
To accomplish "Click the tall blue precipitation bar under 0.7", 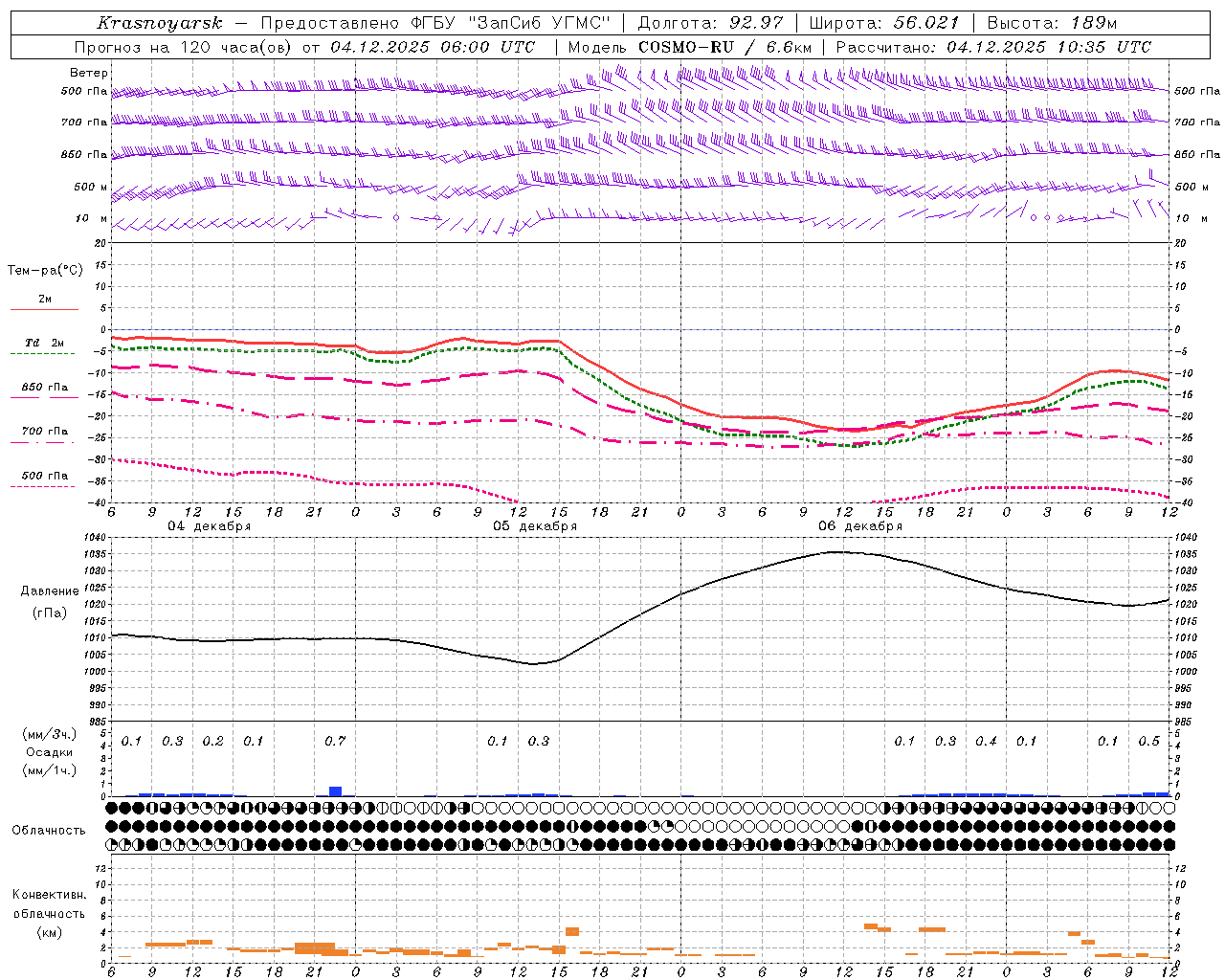I will click(x=335, y=791).
